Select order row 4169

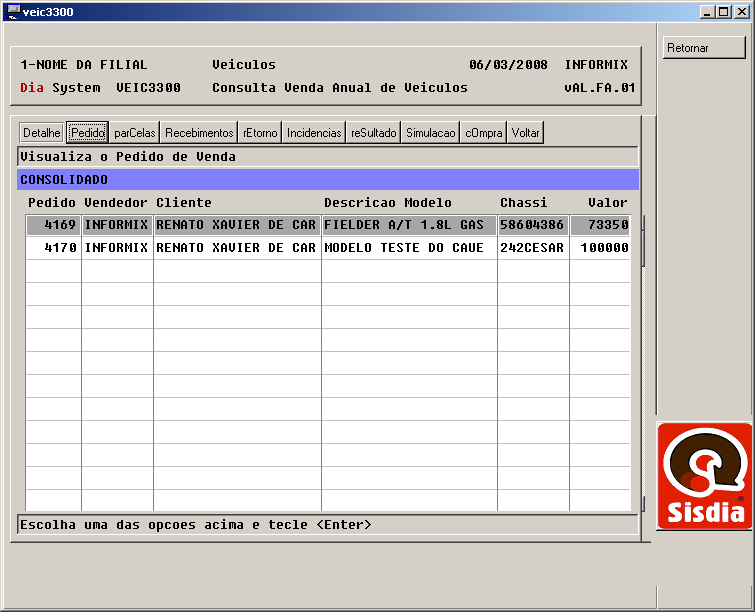tap(54, 225)
